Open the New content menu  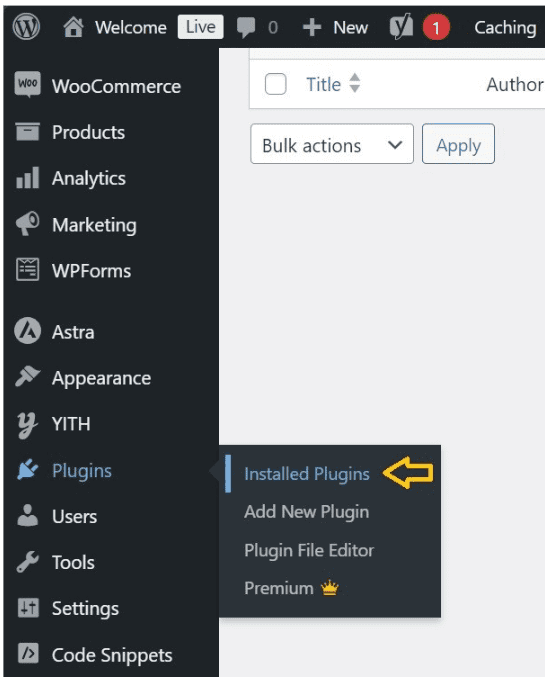[x=335, y=27]
